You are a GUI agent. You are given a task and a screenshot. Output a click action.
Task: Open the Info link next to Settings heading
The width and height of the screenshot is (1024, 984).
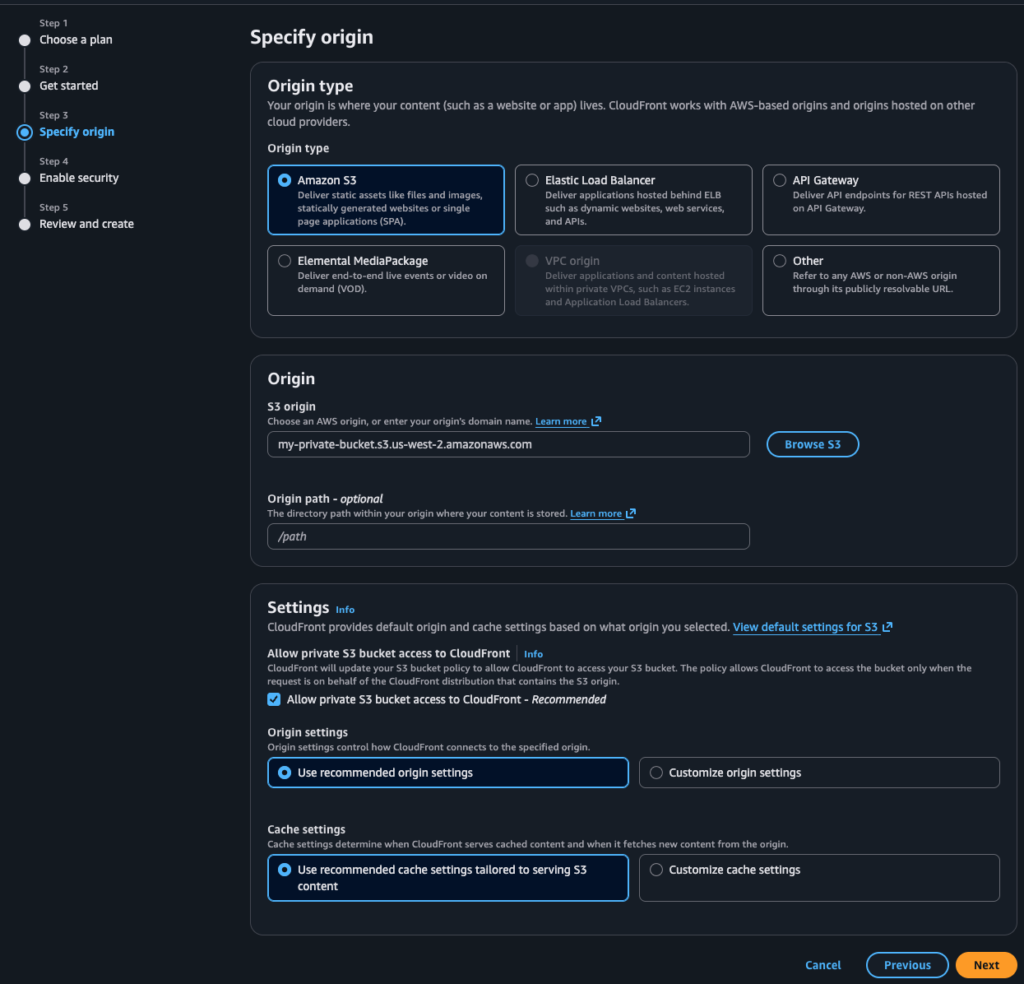345,609
